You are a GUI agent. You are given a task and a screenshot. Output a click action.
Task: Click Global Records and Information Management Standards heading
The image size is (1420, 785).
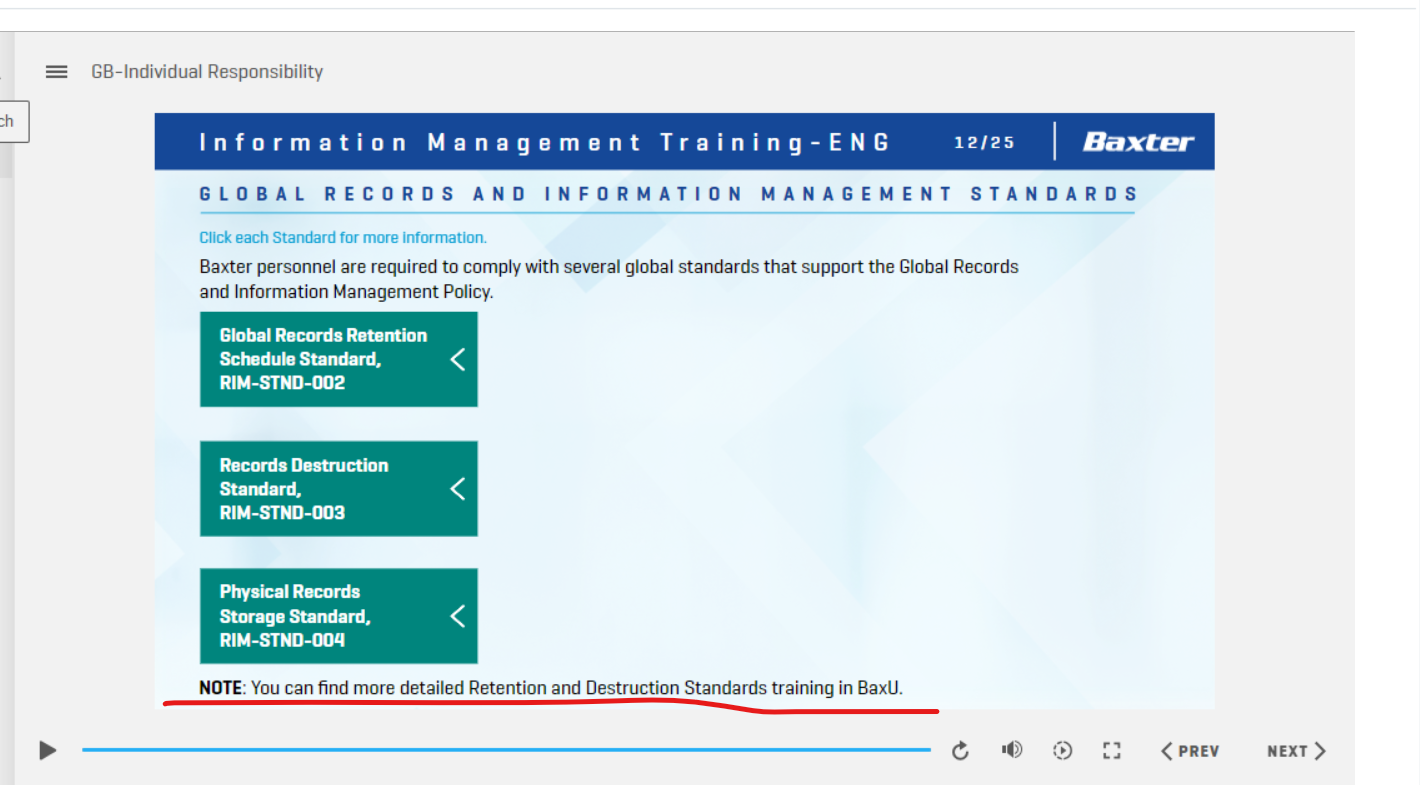tap(669, 194)
